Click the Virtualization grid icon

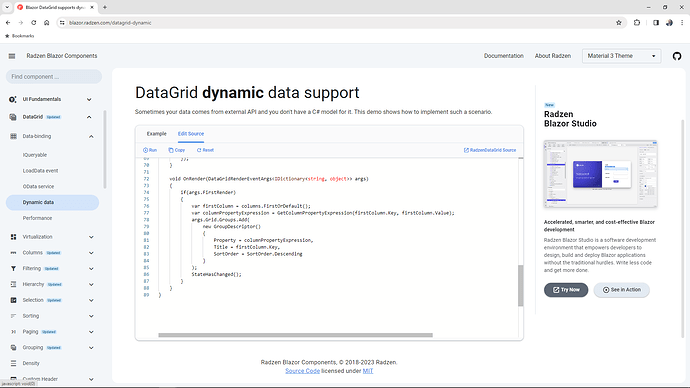[x=13, y=237]
